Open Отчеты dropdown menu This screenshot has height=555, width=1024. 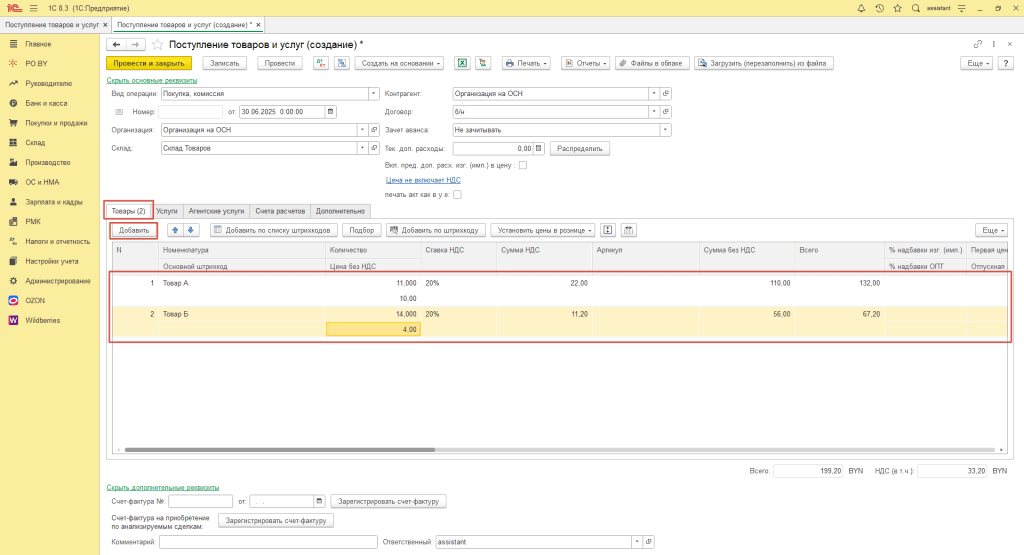586,63
